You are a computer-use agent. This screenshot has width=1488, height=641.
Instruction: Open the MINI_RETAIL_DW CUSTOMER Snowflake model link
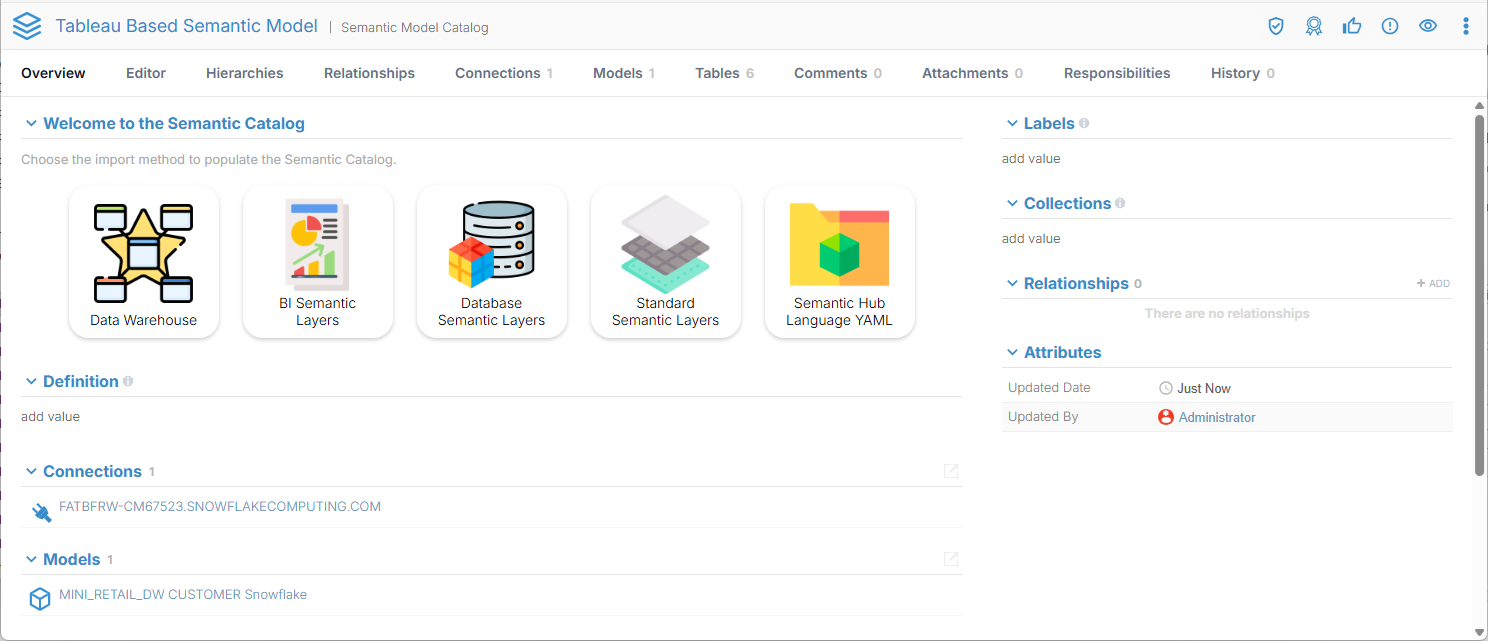183,595
